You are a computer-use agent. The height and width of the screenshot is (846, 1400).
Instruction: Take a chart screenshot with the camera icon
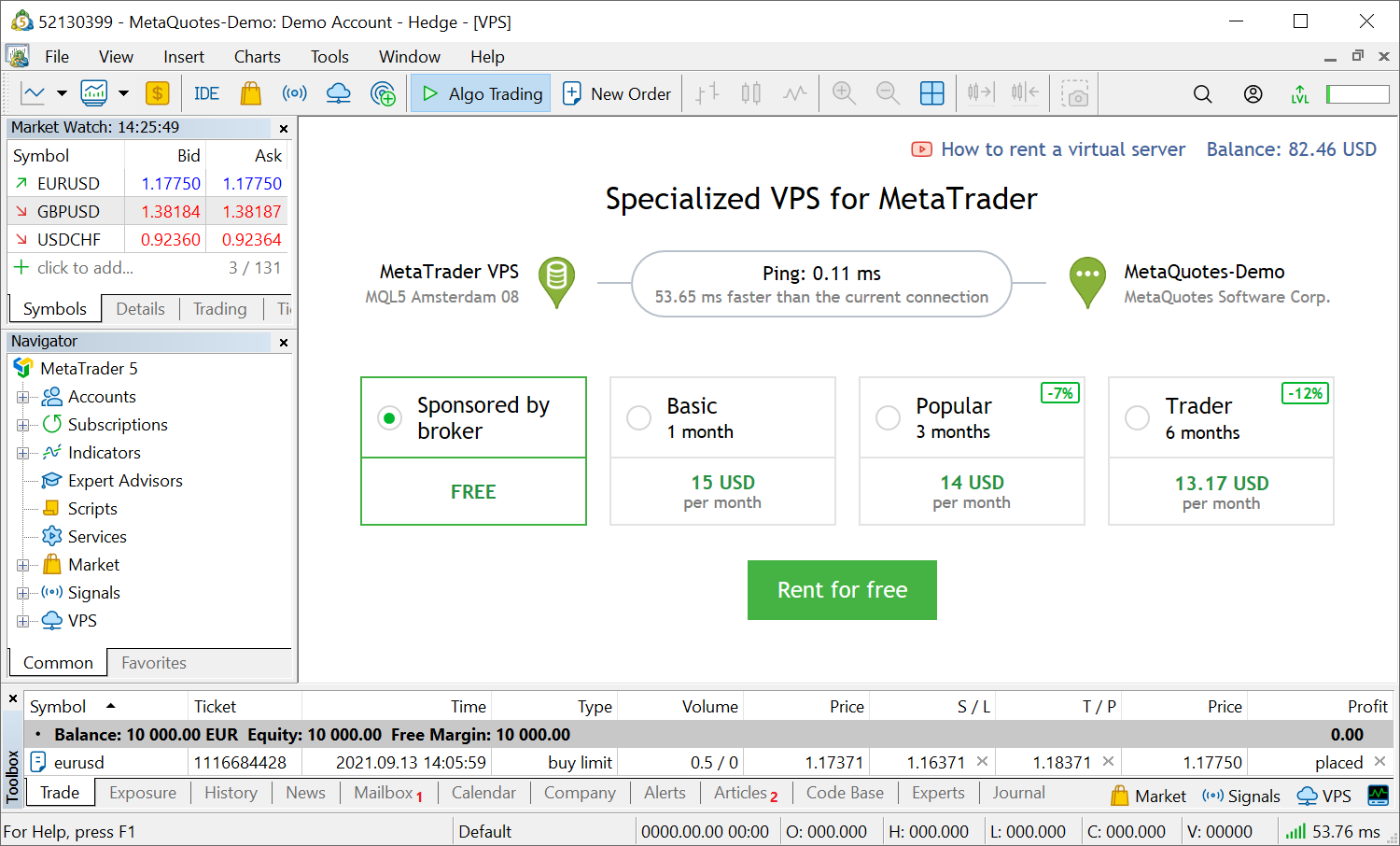1076,92
